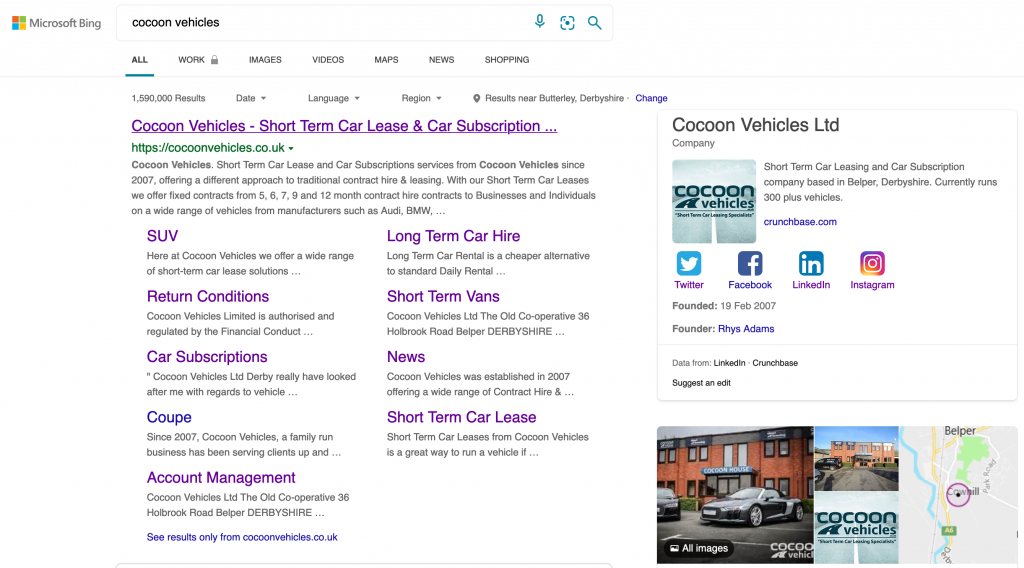Click the location pin icon near results
Image resolution: width=1024 pixels, height=568 pixels.
[477, 98]
